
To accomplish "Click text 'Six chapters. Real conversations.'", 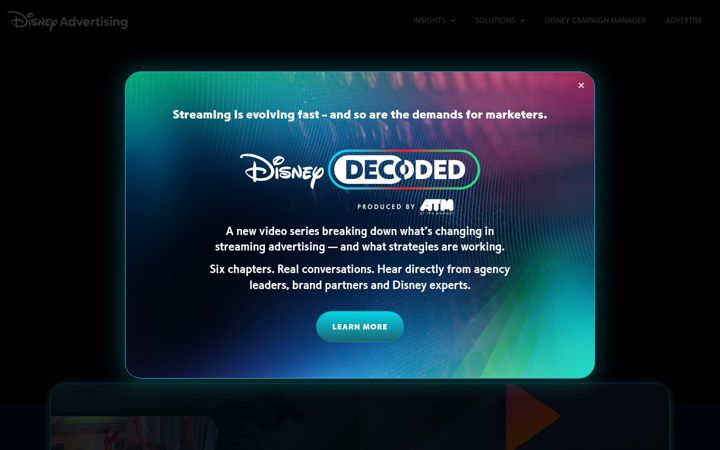I will (292, 269).
